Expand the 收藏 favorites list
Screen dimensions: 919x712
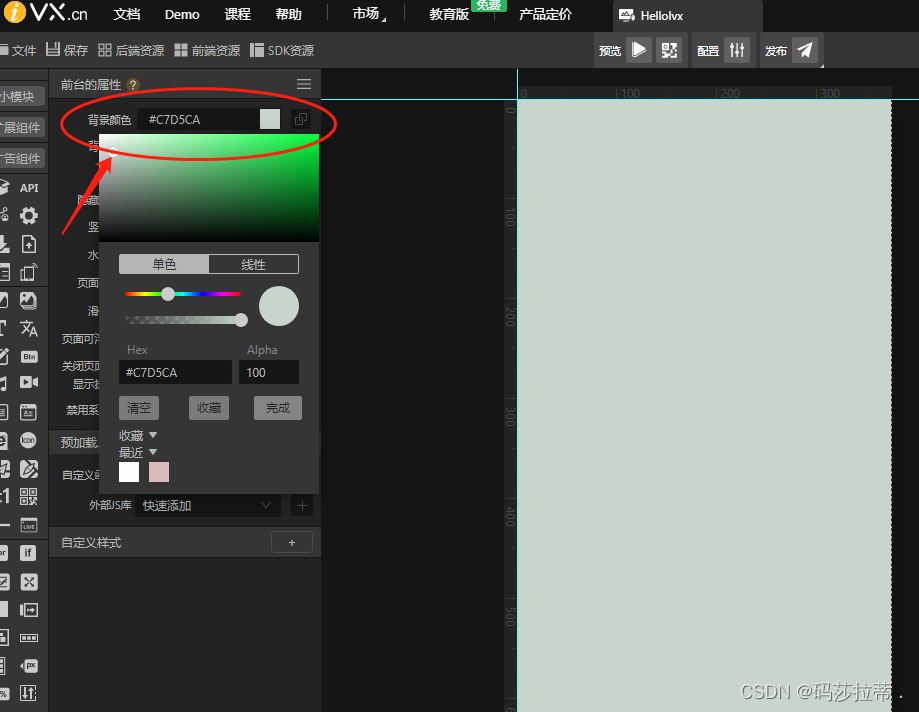pyautogui.click(x=138, y=435)
